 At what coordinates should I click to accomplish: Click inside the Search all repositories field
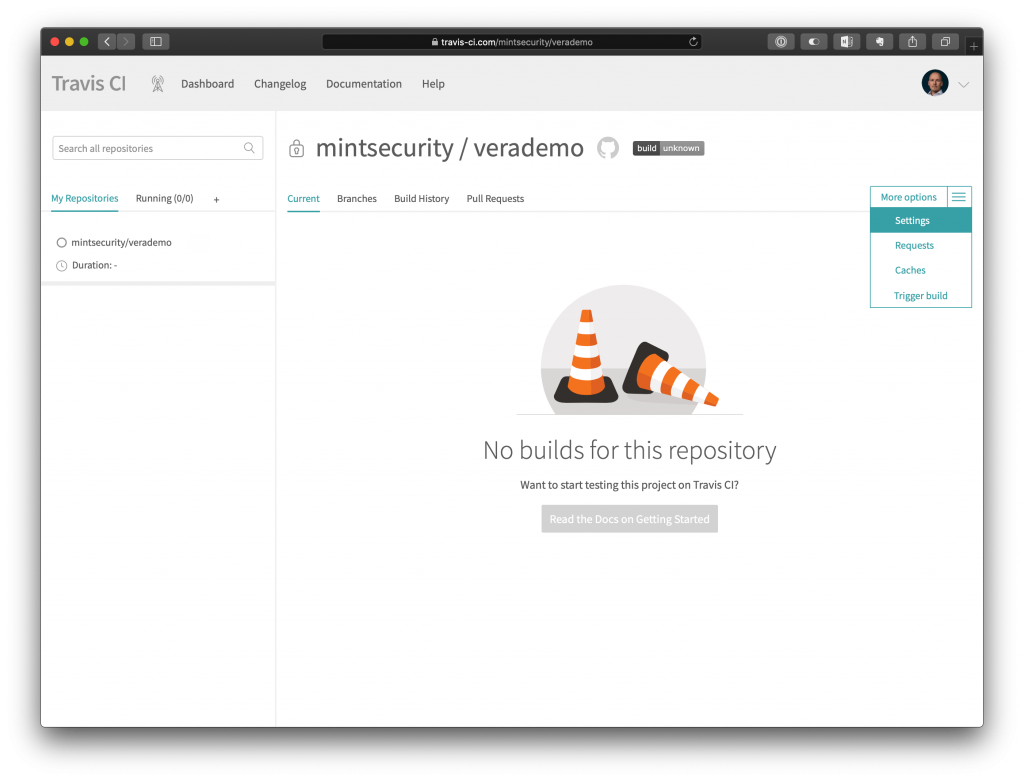tap(140, 147)
